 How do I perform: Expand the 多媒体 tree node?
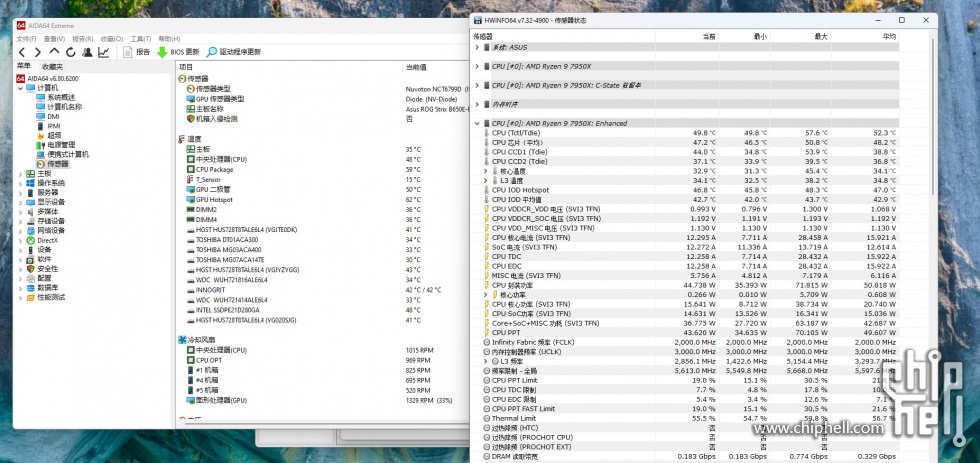(x=21, y=211)
